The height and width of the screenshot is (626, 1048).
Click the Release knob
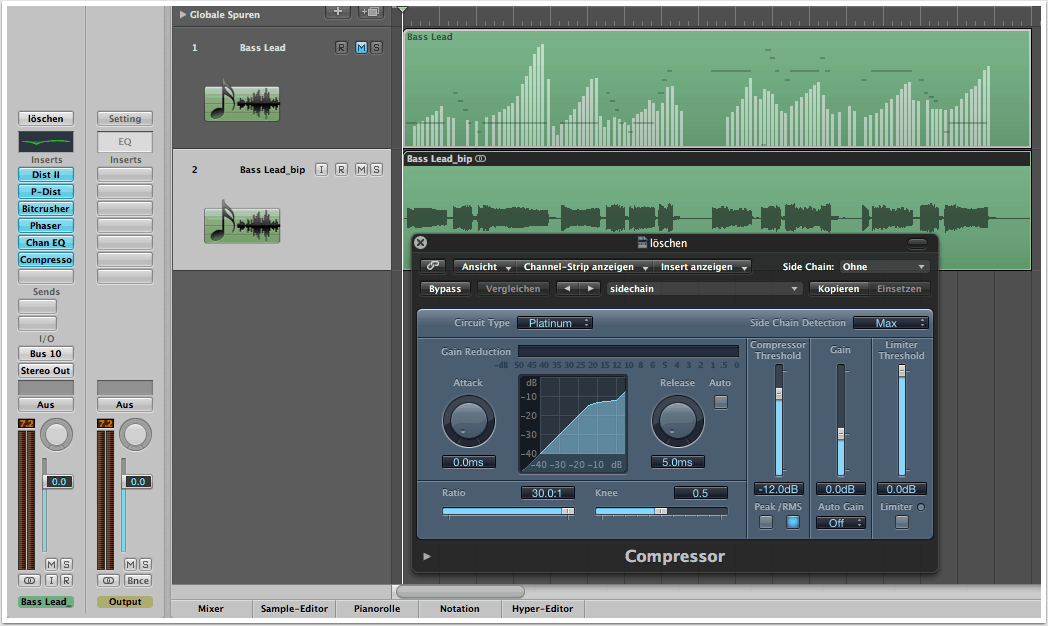pos(677,421)
